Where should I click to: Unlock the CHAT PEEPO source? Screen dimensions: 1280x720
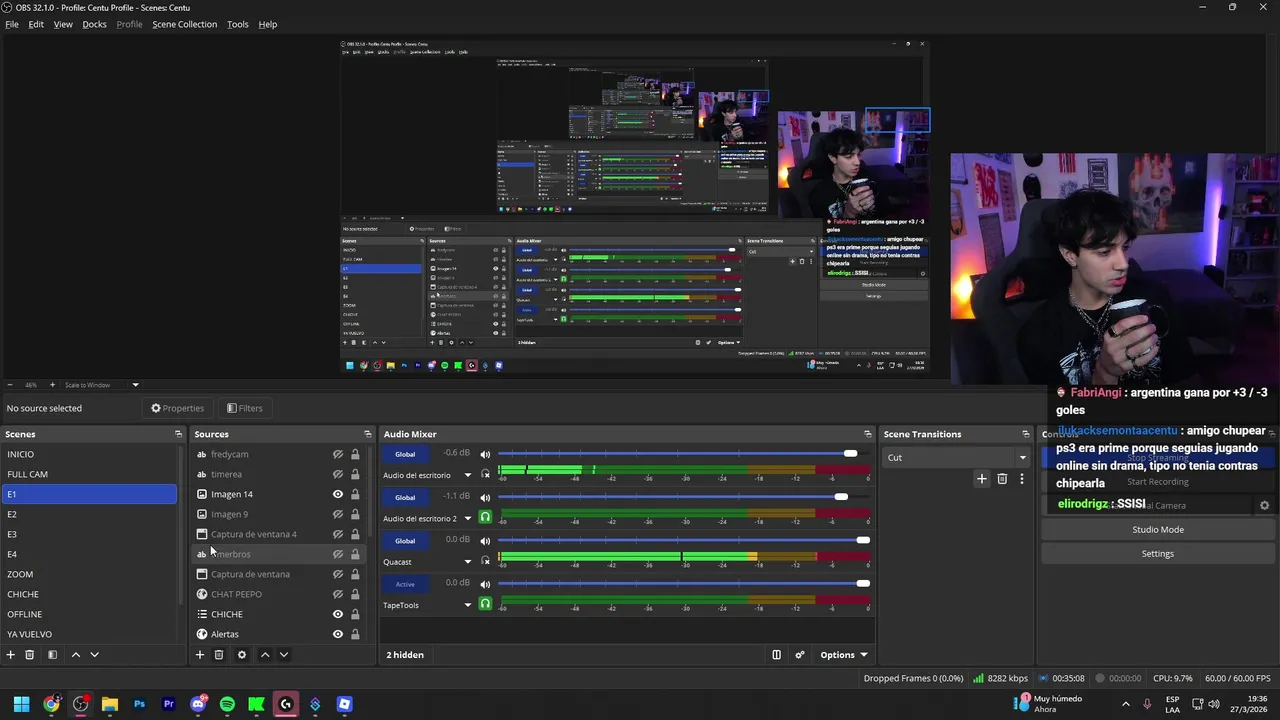point(355,594)
